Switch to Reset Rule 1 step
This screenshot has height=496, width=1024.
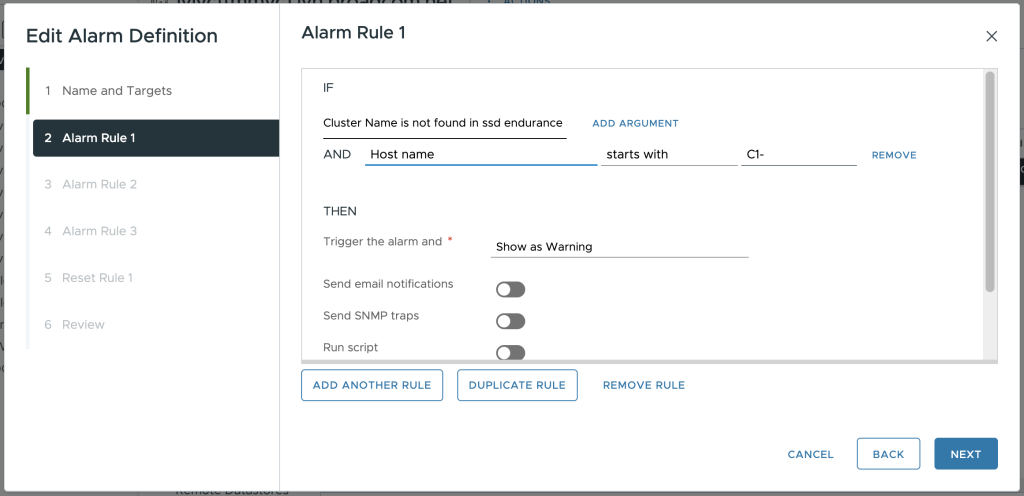97,278
